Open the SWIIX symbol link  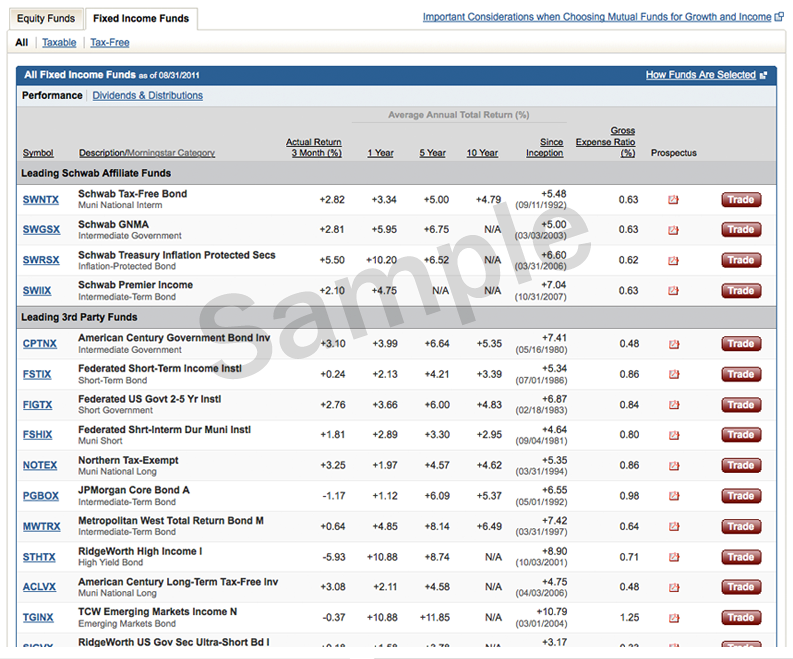click(x=37, y=291)
